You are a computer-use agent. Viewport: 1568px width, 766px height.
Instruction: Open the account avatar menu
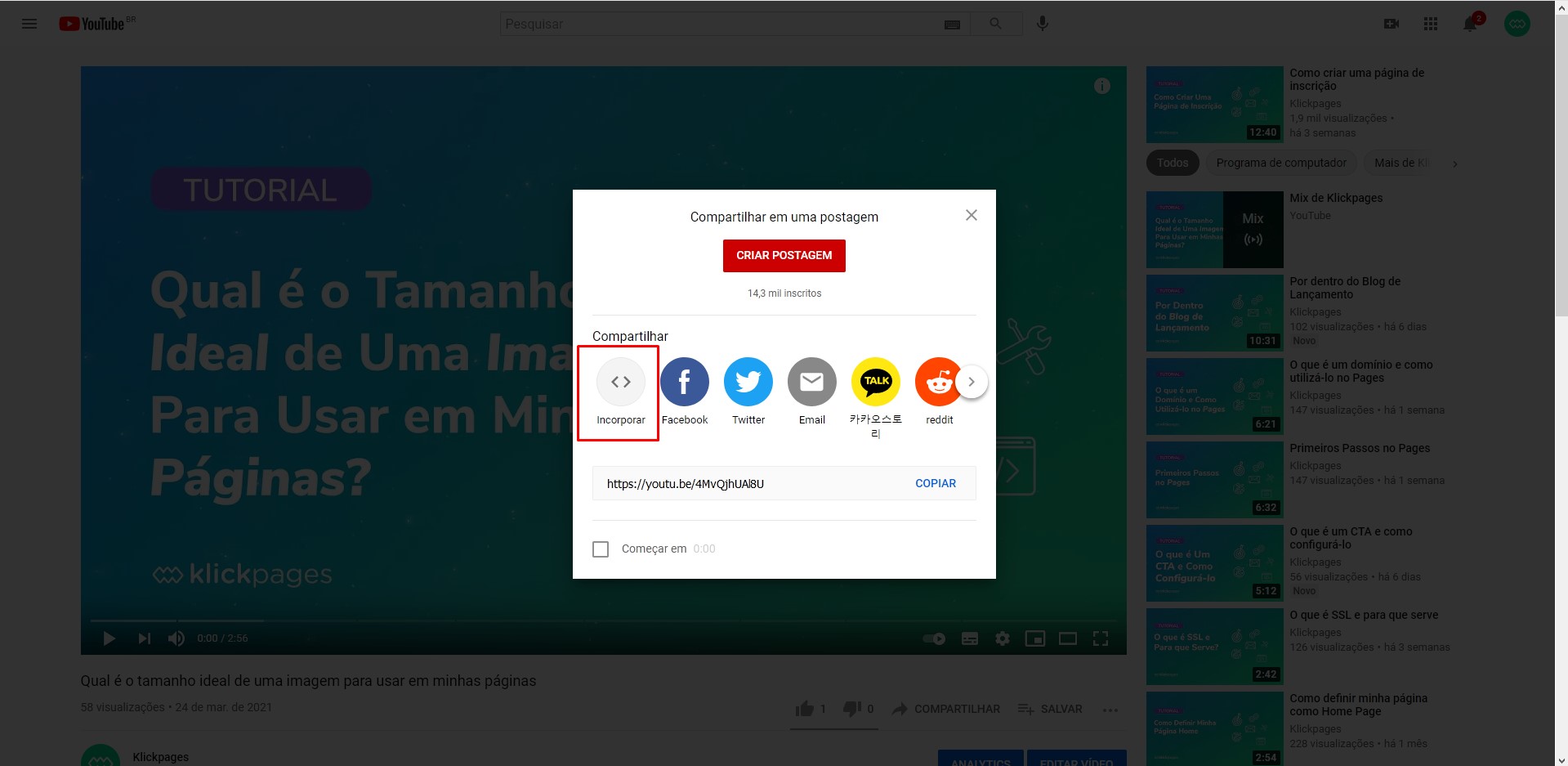(x=1517, y=24)
